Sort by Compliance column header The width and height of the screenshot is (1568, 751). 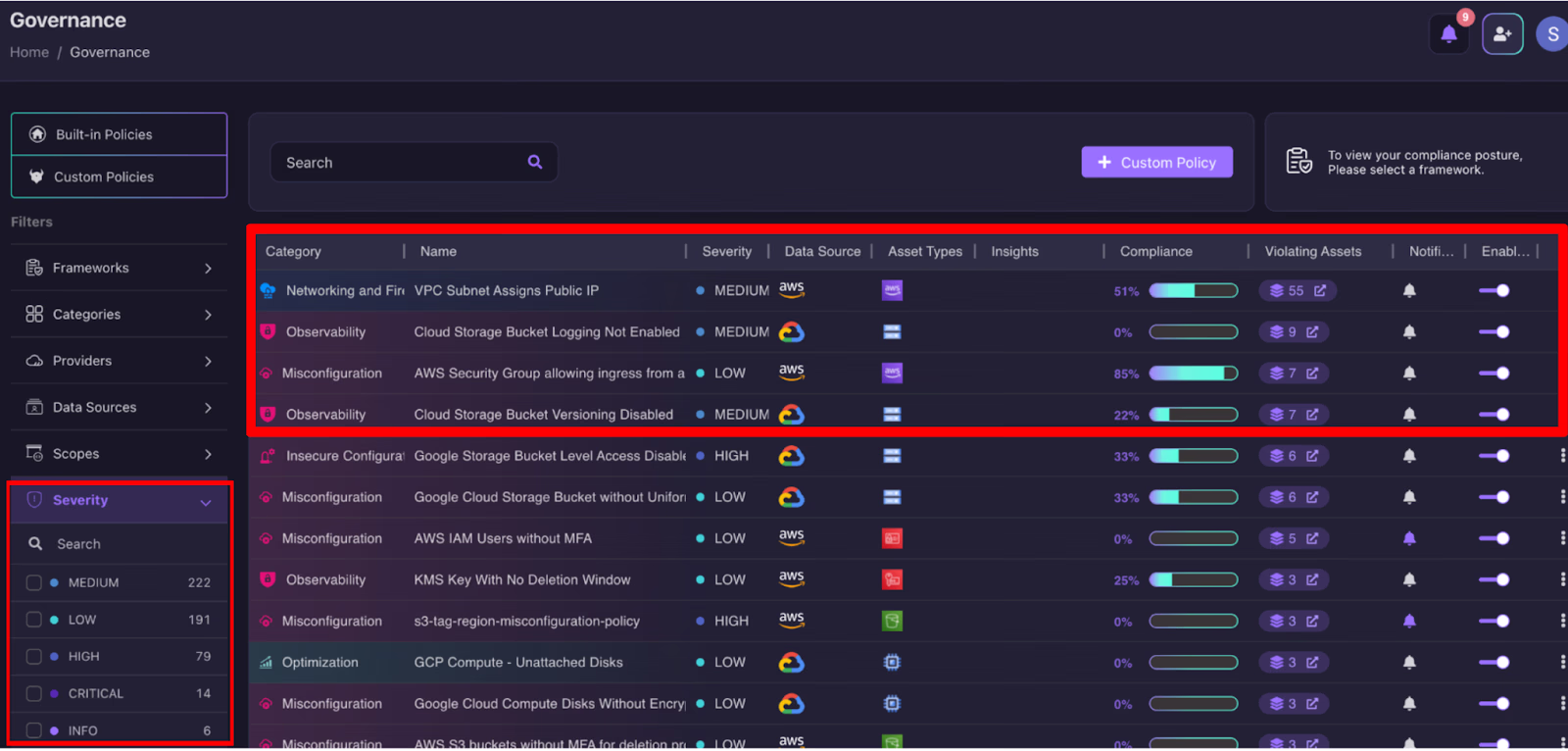pos(1156,252)
